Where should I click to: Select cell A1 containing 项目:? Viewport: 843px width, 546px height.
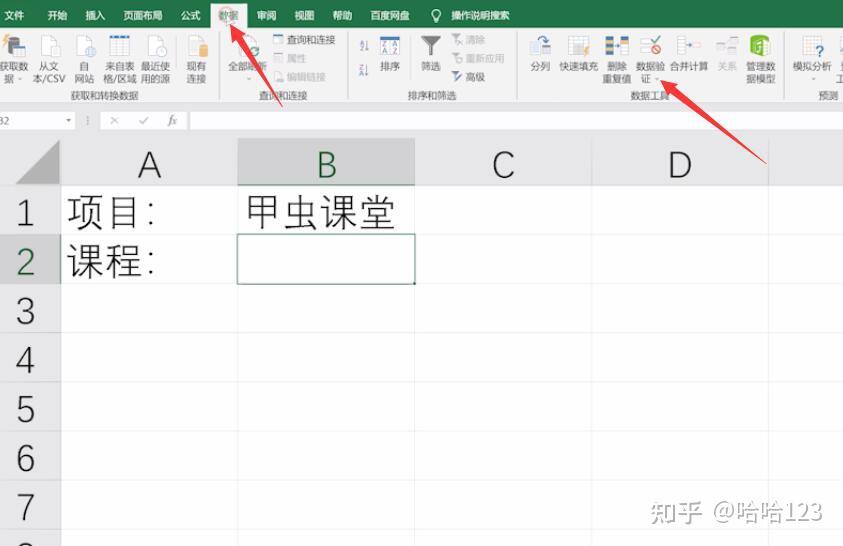click(x=149, y=211)
